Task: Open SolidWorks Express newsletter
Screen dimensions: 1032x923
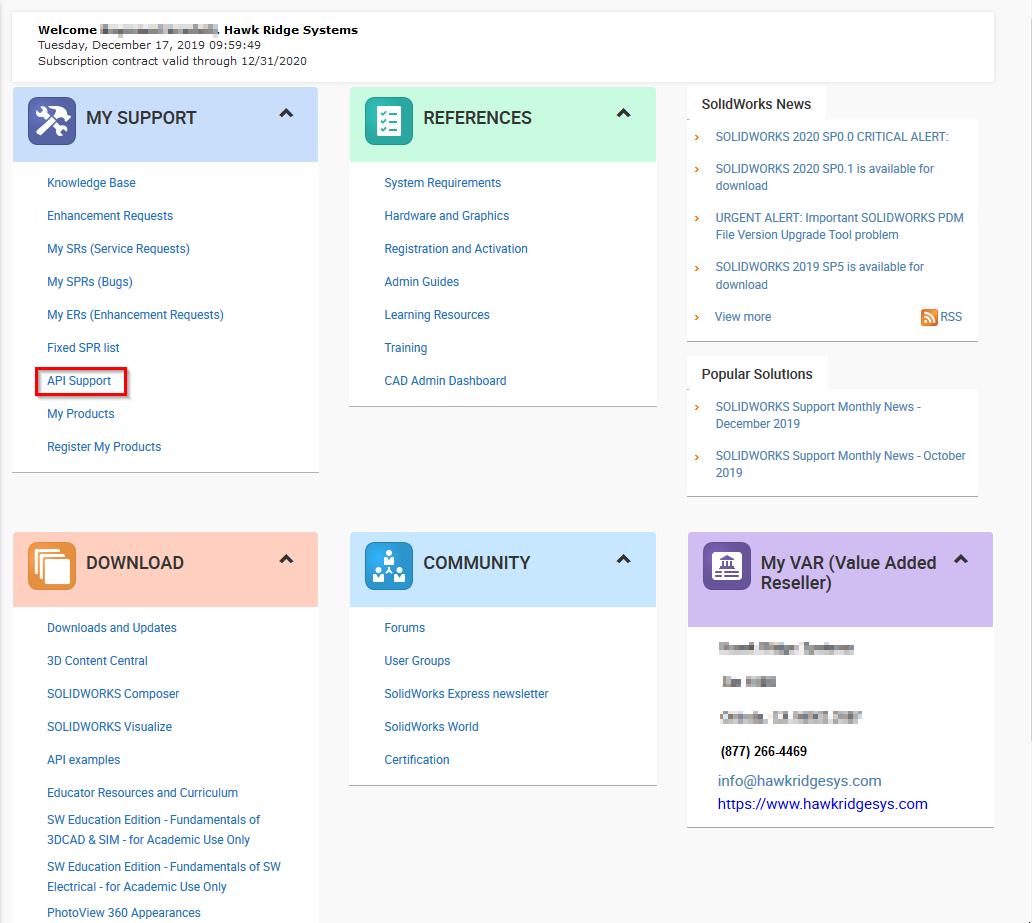Action: click(x=466, y=694)
